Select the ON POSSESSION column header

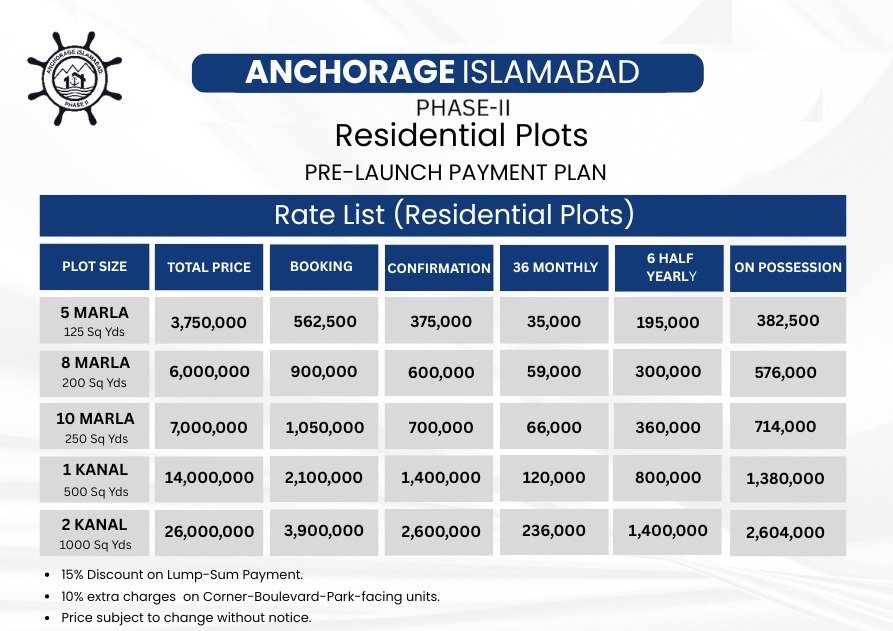pos(788,268)
